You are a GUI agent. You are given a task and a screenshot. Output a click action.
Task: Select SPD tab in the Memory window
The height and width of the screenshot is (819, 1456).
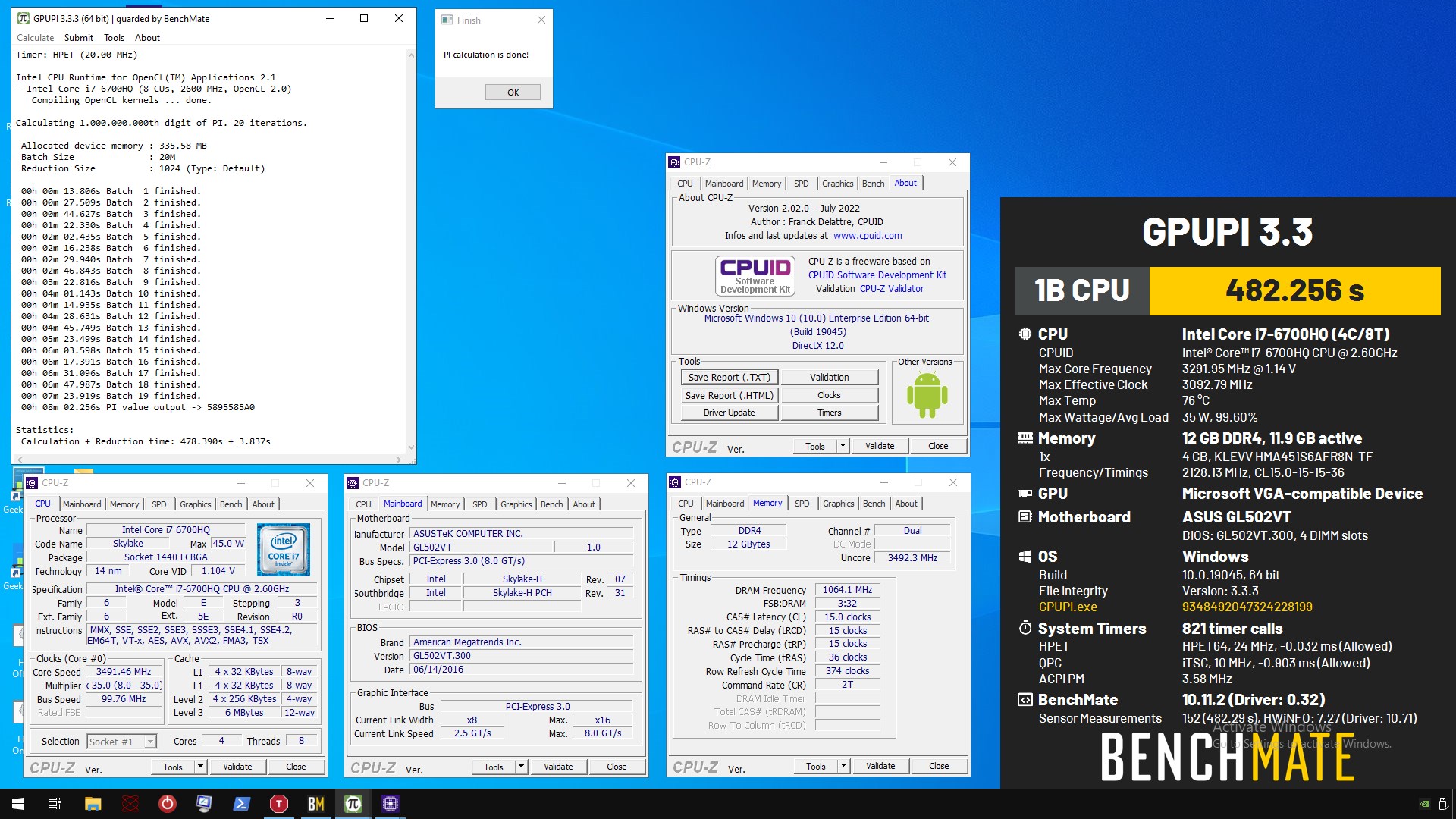[x=802, y=504]
